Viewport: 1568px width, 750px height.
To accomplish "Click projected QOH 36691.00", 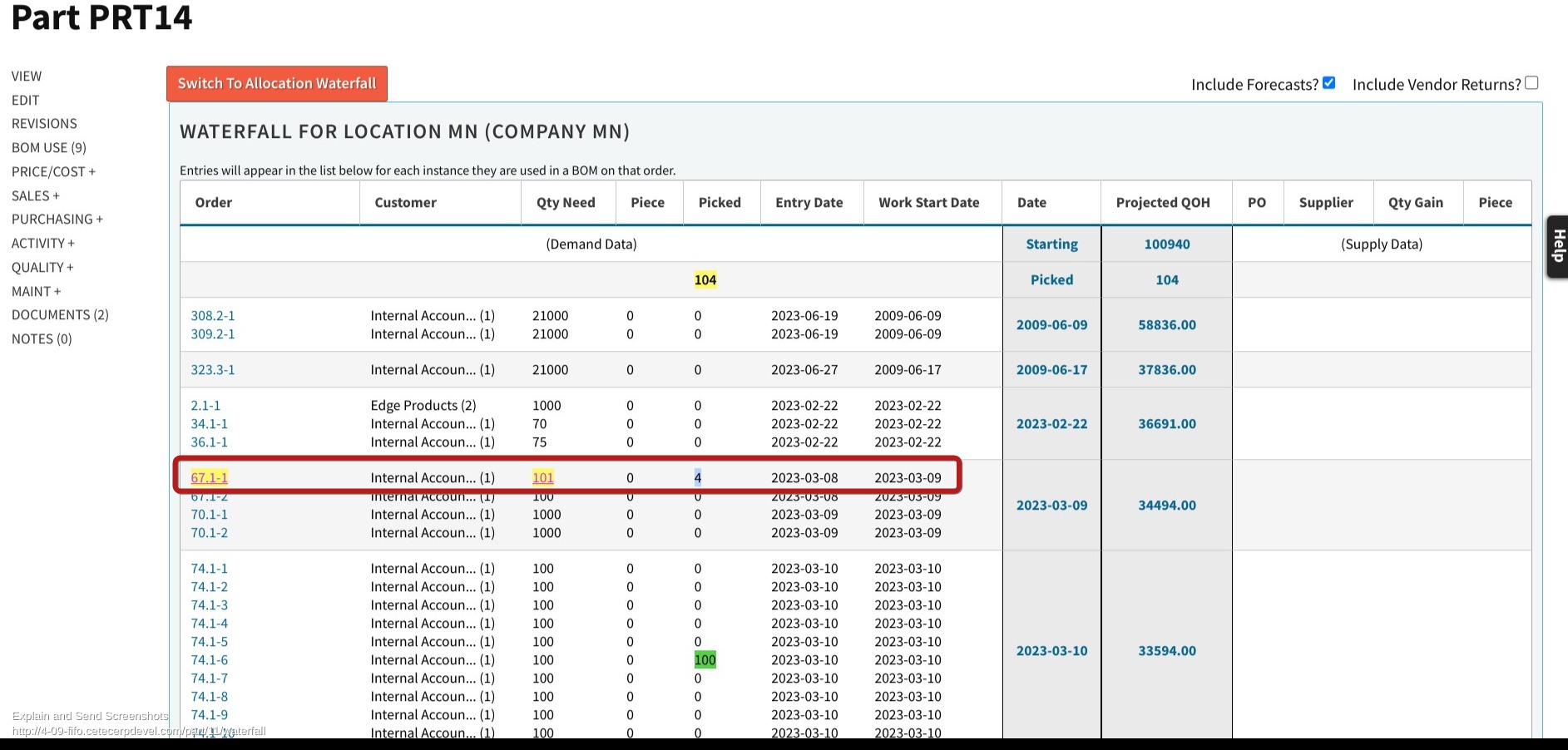I will (1167, 424).
